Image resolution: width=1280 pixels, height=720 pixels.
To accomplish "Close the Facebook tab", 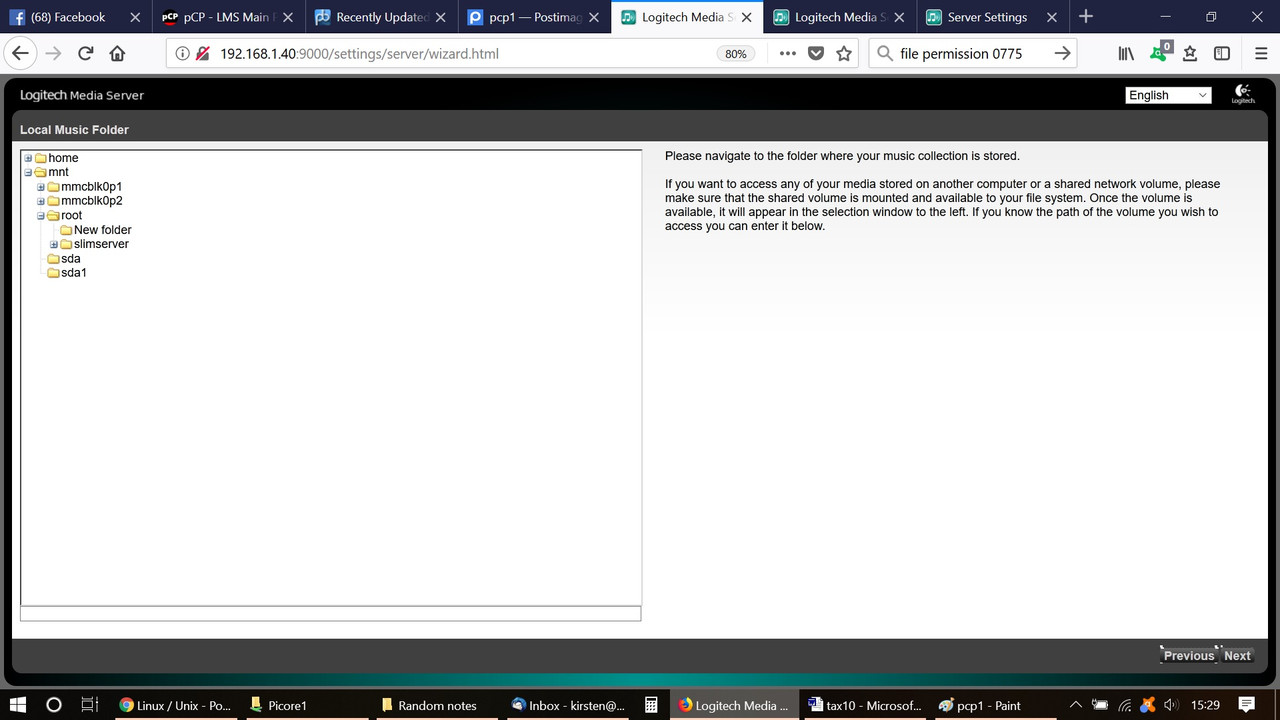I will pos(135,17).
